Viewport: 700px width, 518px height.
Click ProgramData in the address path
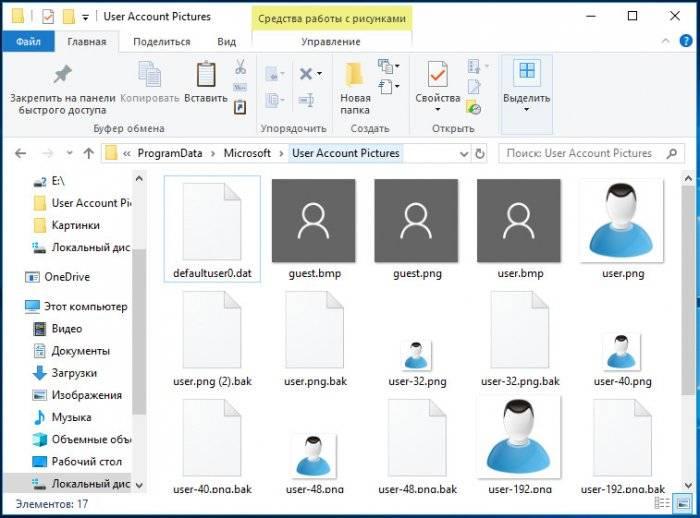(x=170, y=153)
